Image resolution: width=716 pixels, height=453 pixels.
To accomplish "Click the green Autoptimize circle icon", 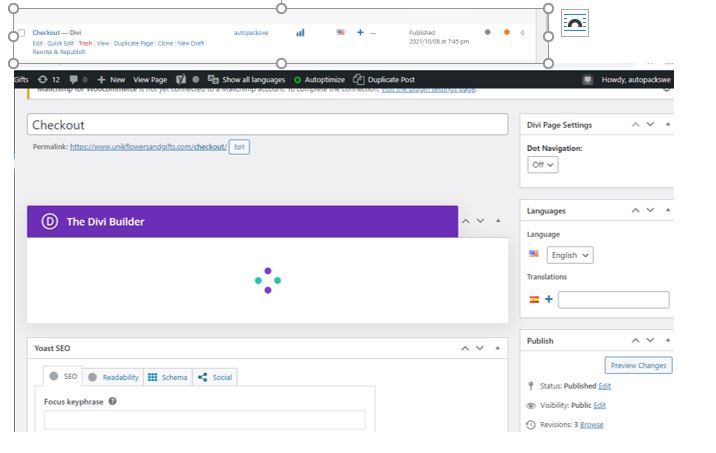I will (297, 80).
